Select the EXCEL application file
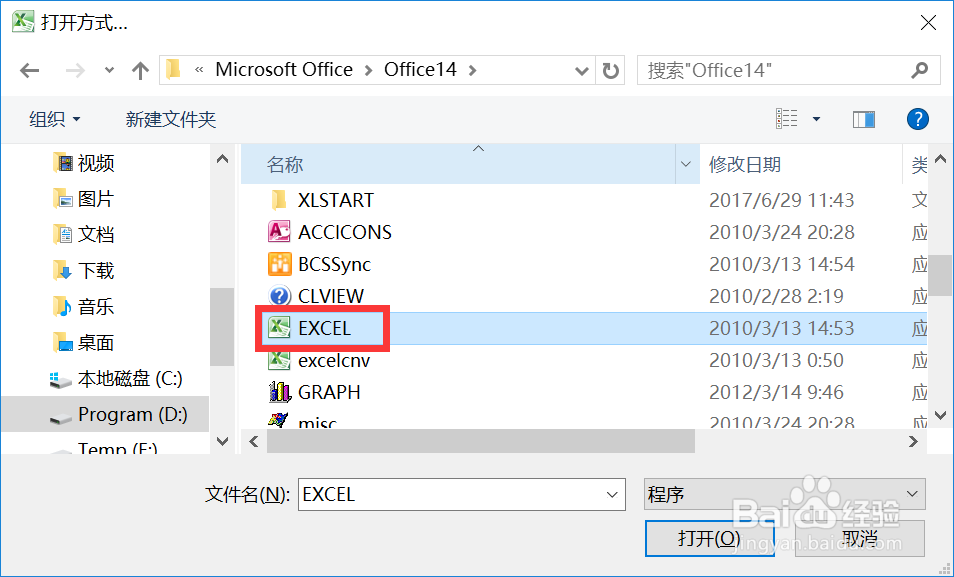This screenshot has height=577, width=954. click(324, 328)
